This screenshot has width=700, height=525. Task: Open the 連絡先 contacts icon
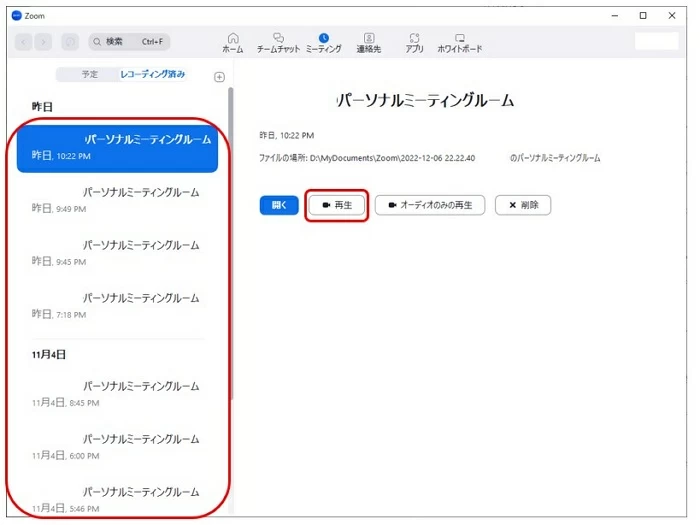coord(369,43)
